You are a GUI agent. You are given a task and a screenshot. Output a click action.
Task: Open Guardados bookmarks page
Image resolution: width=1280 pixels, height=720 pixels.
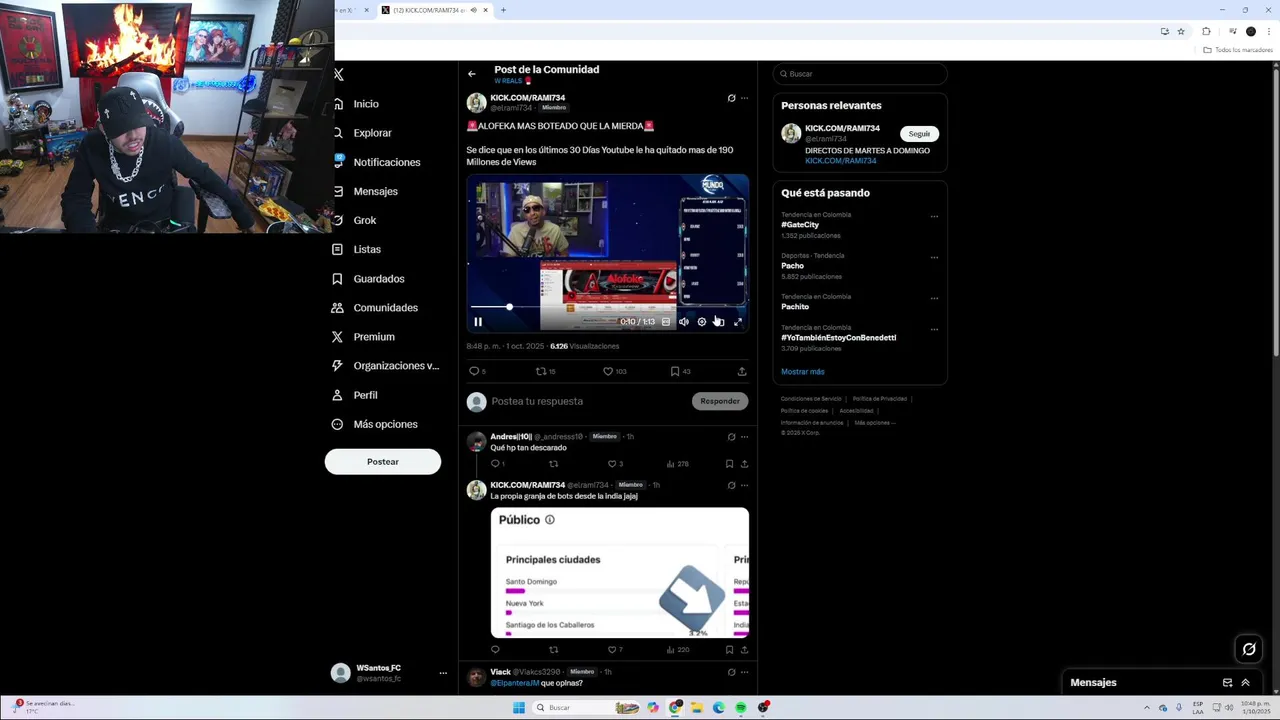coord(369,279)
